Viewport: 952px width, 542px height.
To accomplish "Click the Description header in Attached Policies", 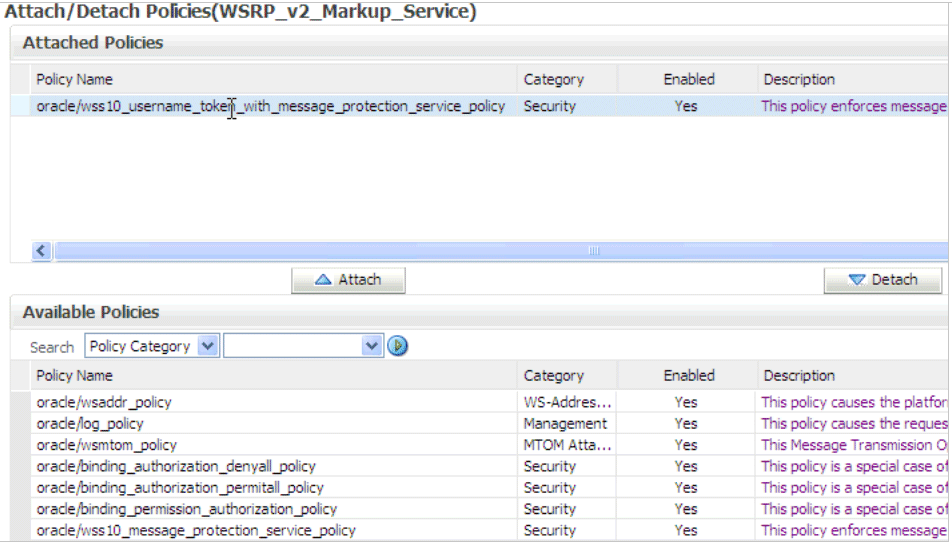I will [853, 79].
